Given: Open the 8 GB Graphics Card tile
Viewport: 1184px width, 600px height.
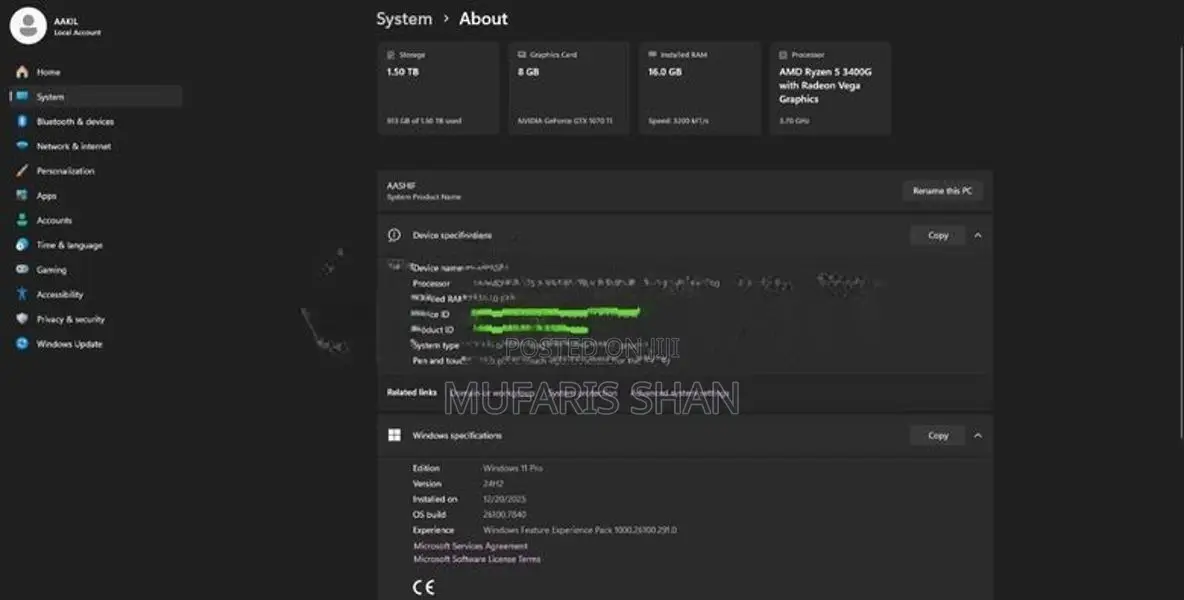Looking at the screenshot, I should (x=569, y=88).
